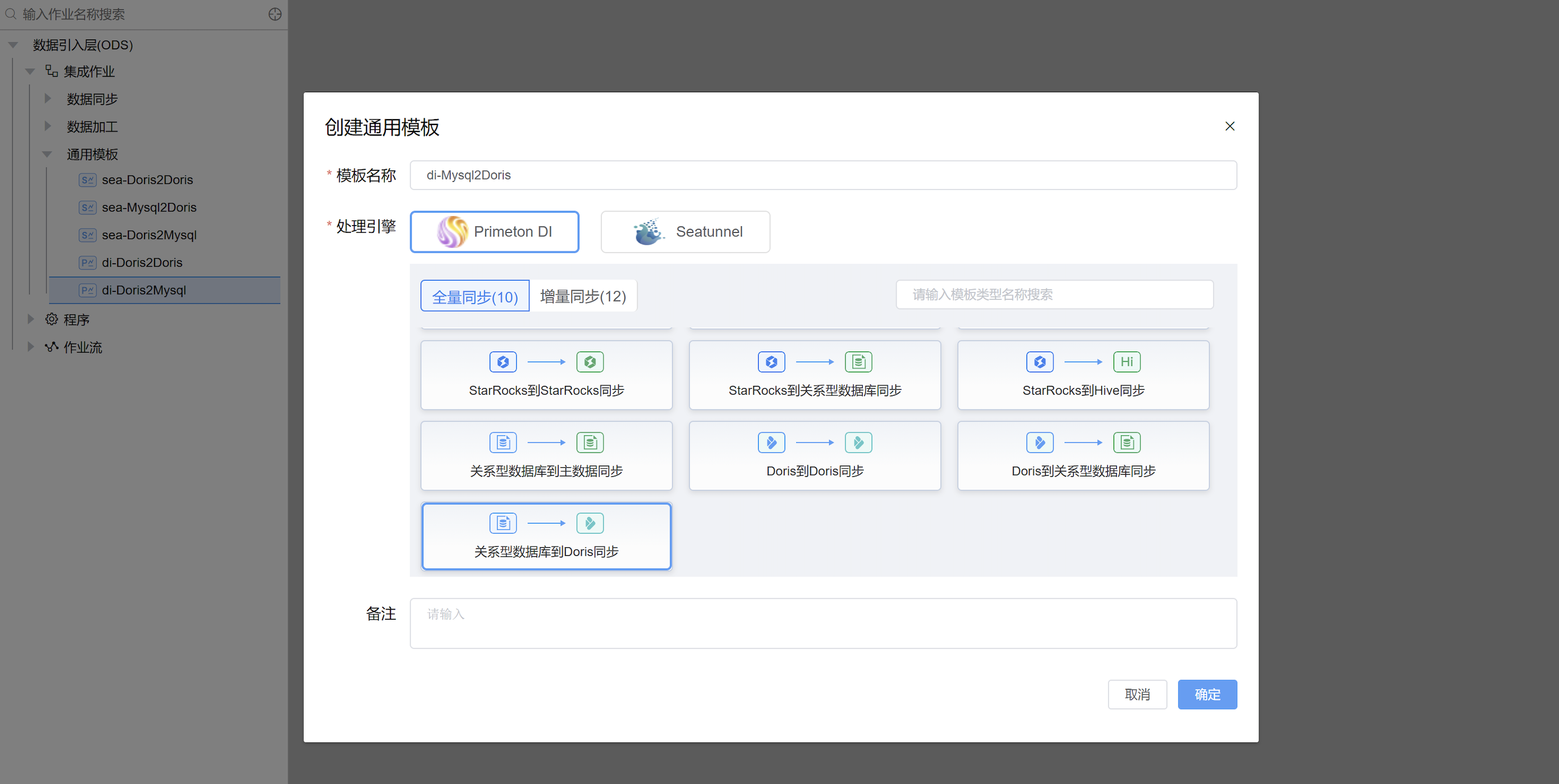Screen dimensions: 1559x784
Task: Click the add job crosshair icon
Action: [275, 14]
